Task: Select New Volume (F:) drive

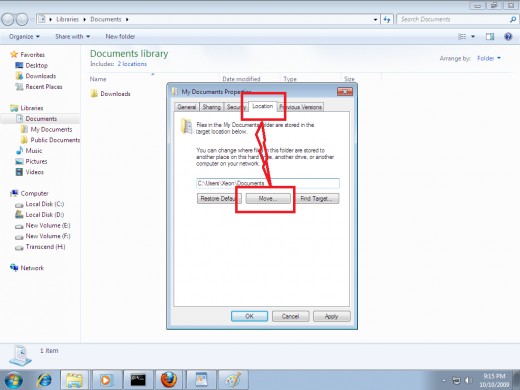Action: pyautogui.click(x=48, y=236)
